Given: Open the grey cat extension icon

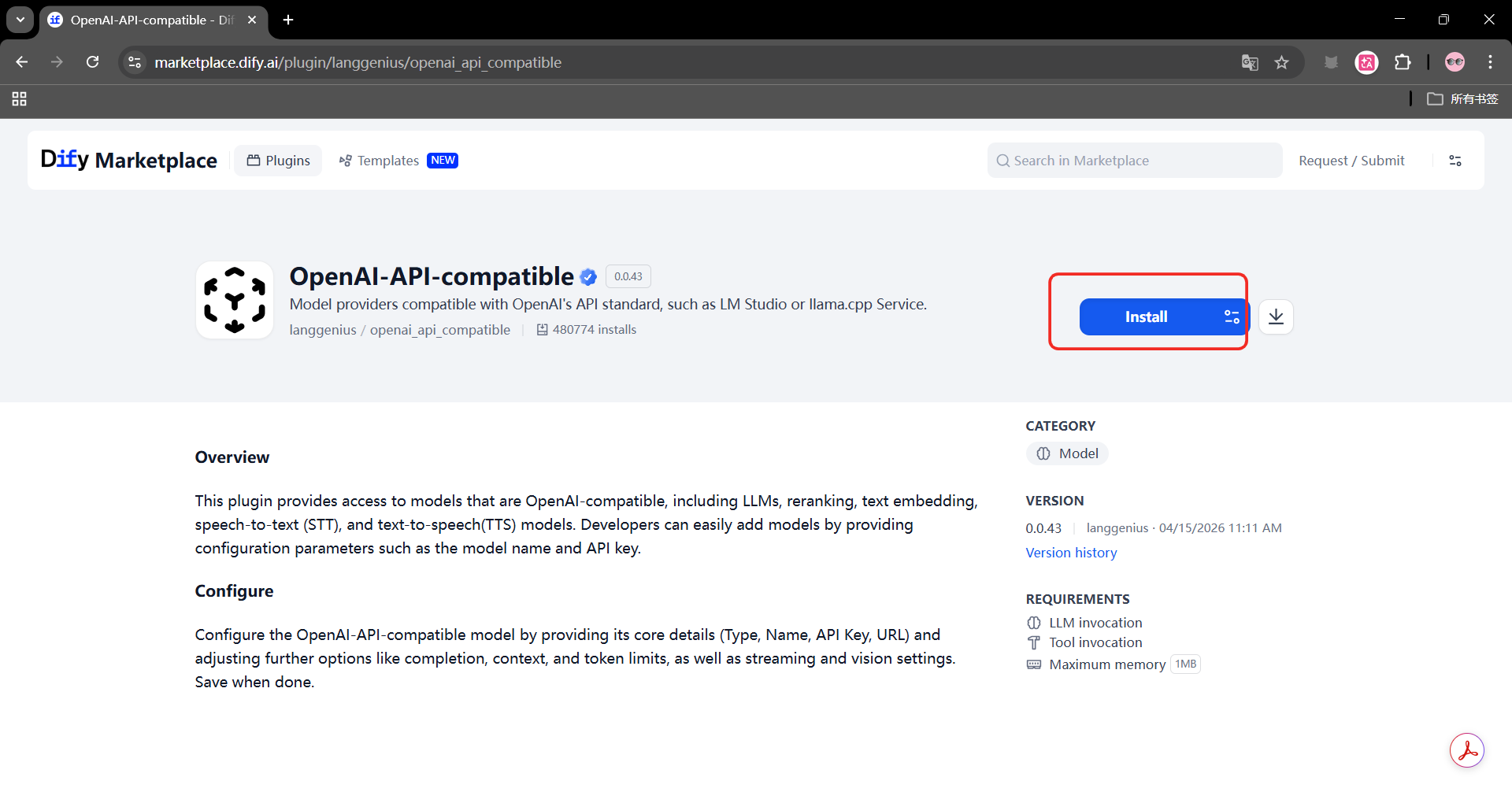Looking at the screenshot, I should tap(1331, 62).
